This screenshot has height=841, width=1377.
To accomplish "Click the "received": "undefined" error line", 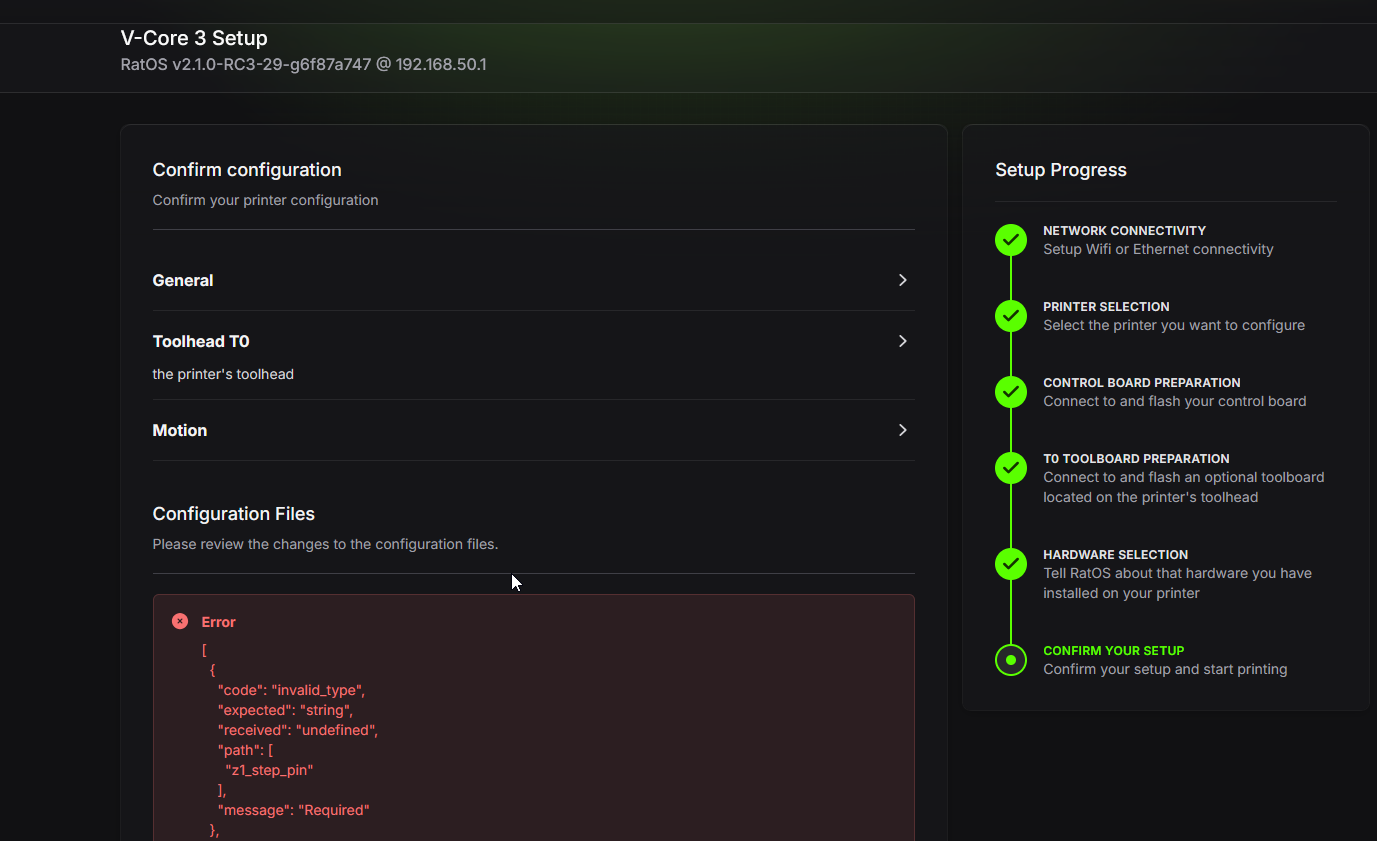I will click(298, 730).
